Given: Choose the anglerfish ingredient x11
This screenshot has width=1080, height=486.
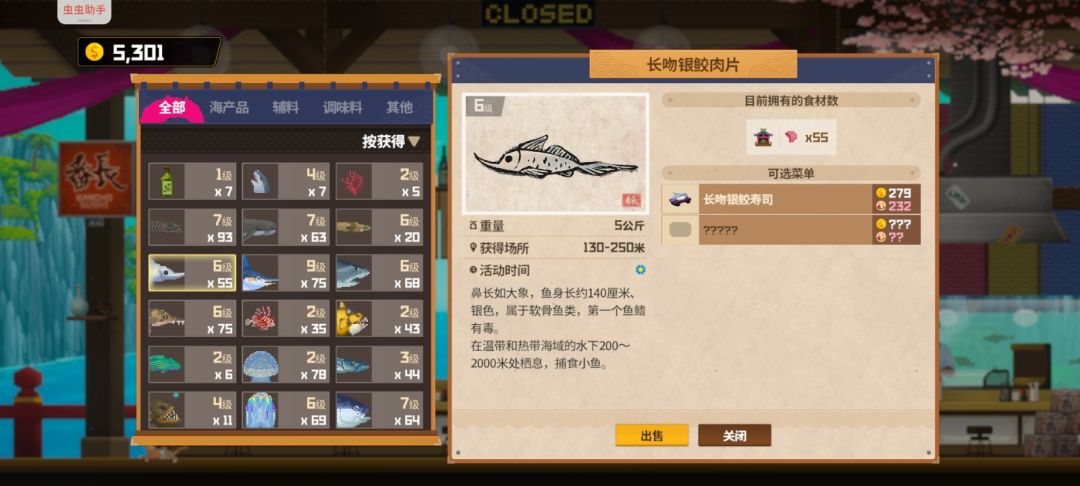Looking at the screenshot, I should coord(192,410).
